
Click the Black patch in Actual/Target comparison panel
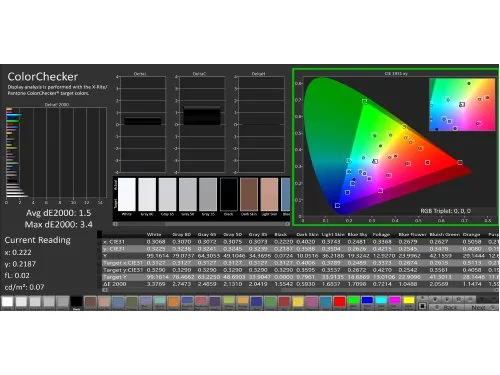coord(229,194)
